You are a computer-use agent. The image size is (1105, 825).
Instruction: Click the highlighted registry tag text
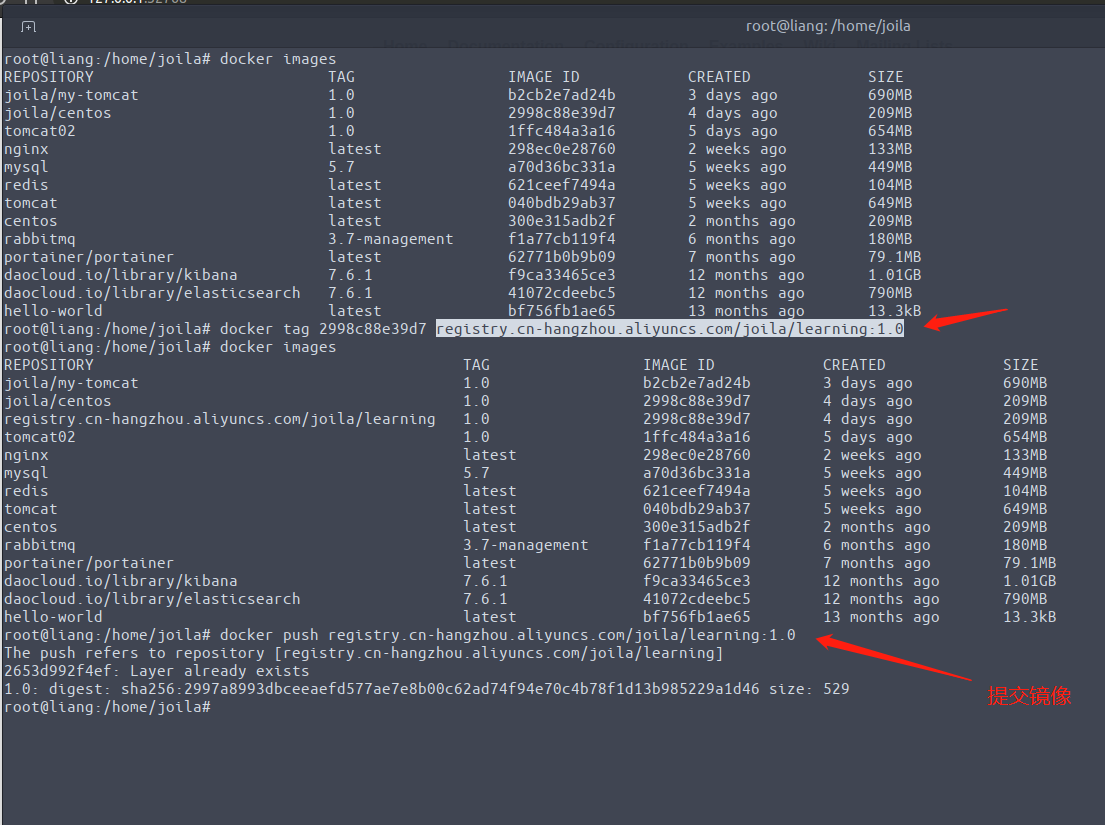coord(669,329)
